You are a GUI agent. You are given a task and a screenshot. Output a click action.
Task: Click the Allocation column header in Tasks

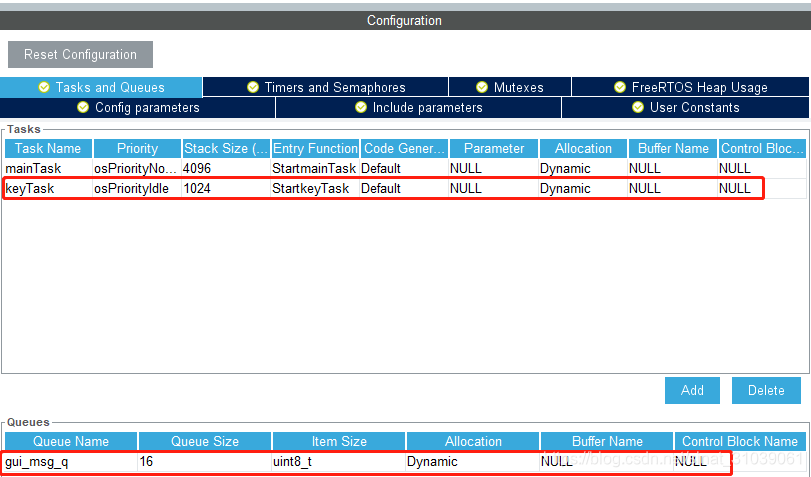pos(583,148)
